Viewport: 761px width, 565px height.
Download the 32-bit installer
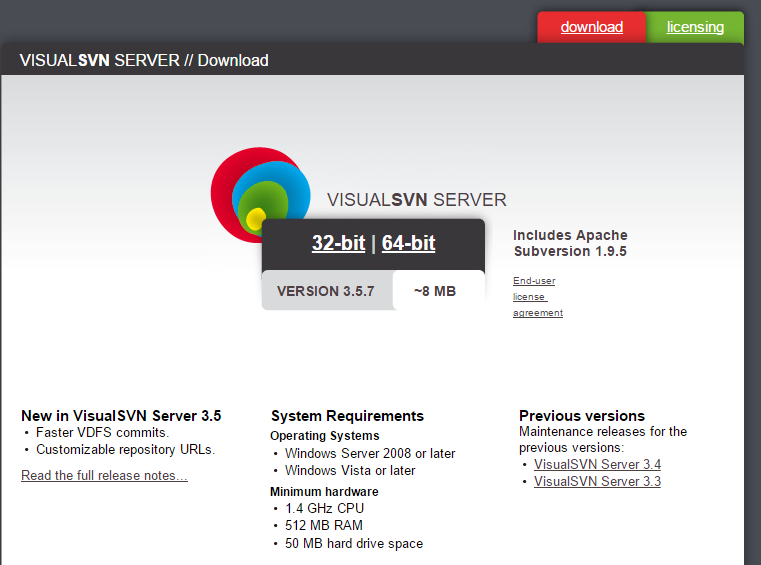pos(338,243)
